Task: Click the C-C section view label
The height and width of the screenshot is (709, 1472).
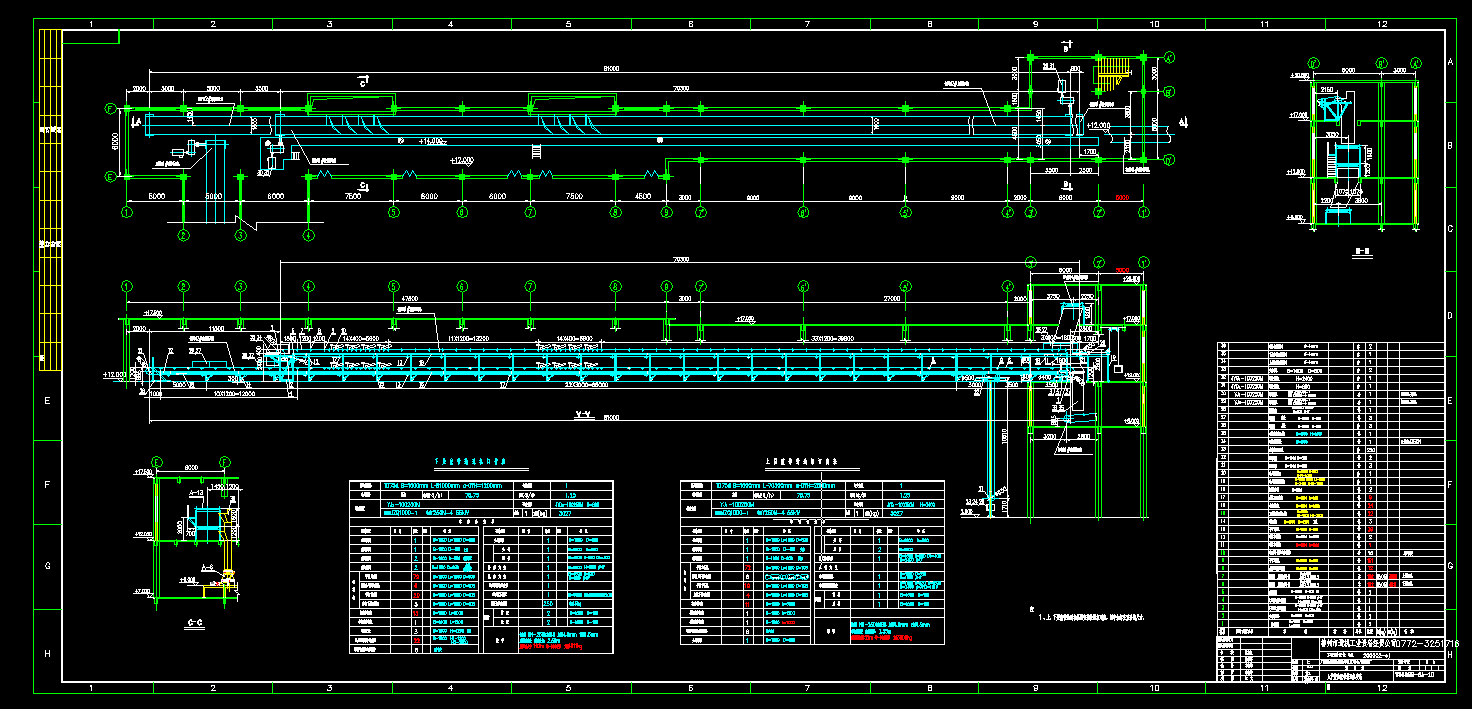Action: [195, 622]
